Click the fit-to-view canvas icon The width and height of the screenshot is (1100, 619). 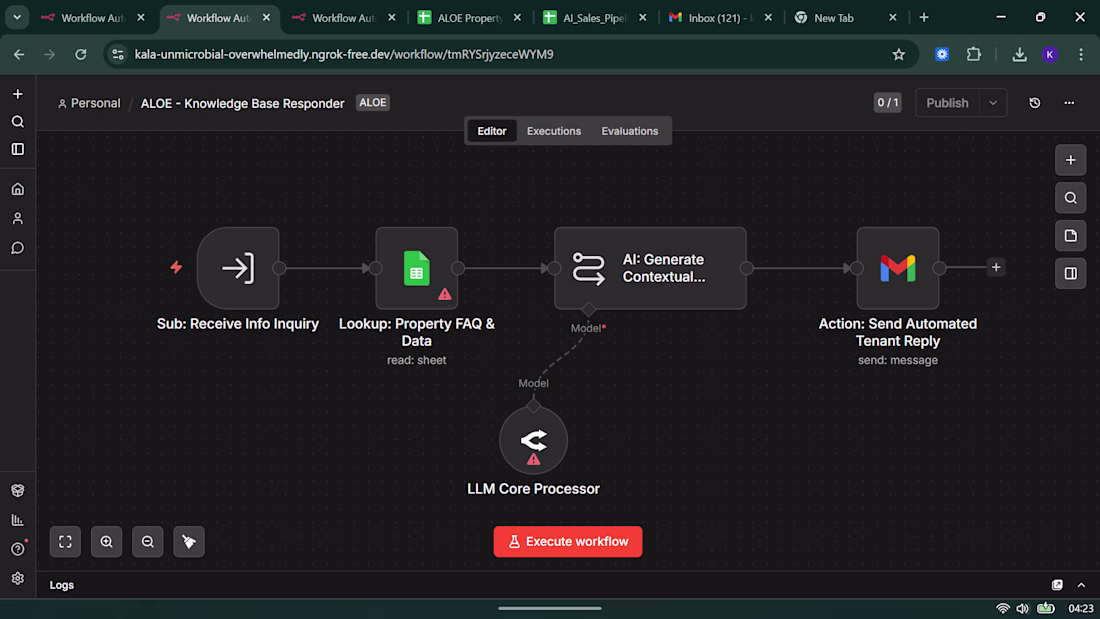click(x=65, y=542)
